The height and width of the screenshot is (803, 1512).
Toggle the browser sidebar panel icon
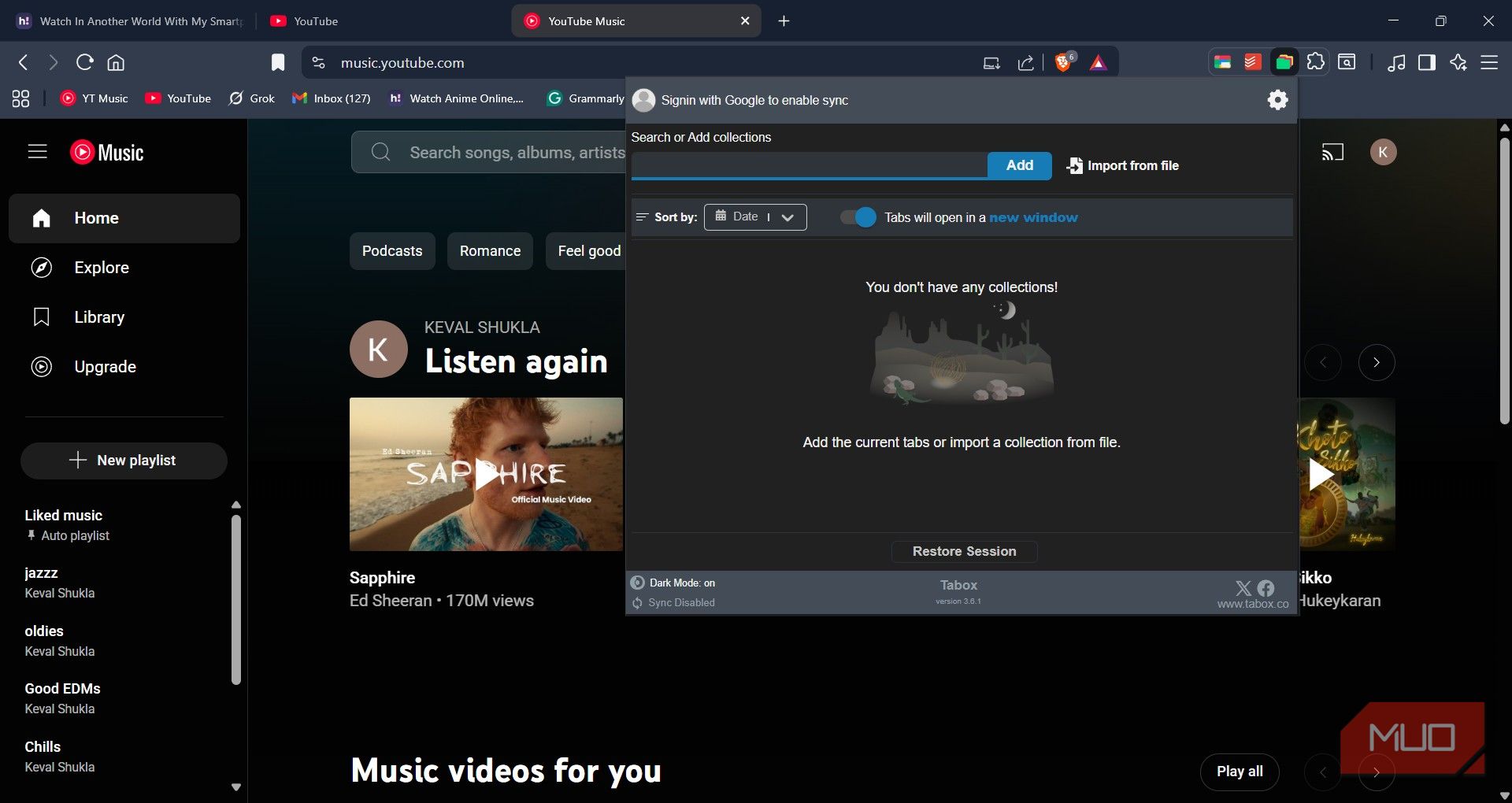[x=1426, y=62]
